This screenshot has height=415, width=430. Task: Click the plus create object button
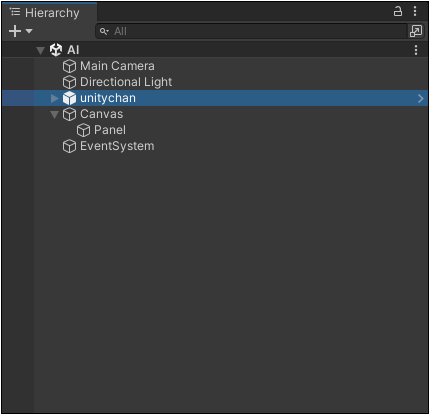click(x=15, y=31)
